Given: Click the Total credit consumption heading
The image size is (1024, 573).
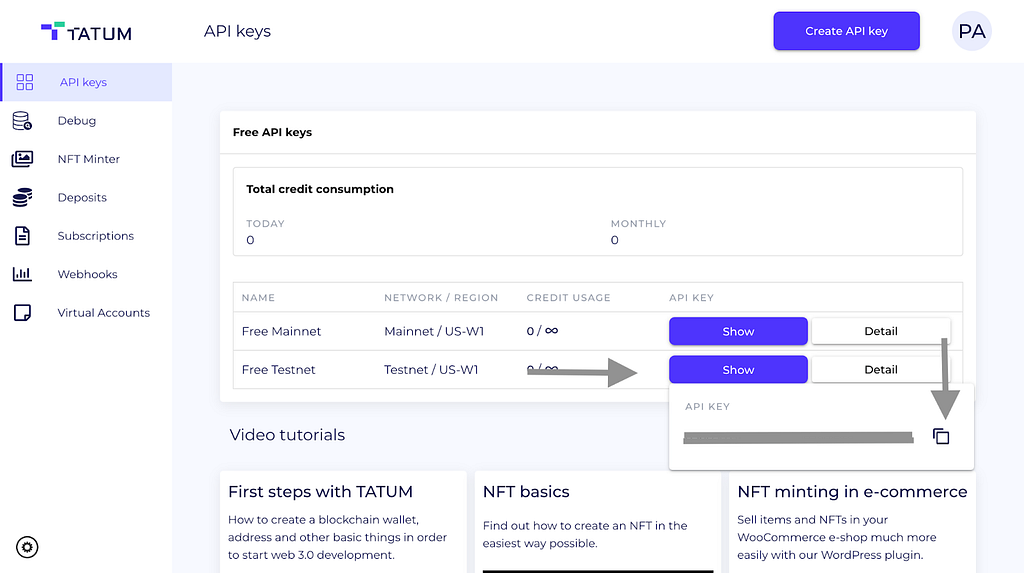Looking at the screenshot, I should coord(320,189).
